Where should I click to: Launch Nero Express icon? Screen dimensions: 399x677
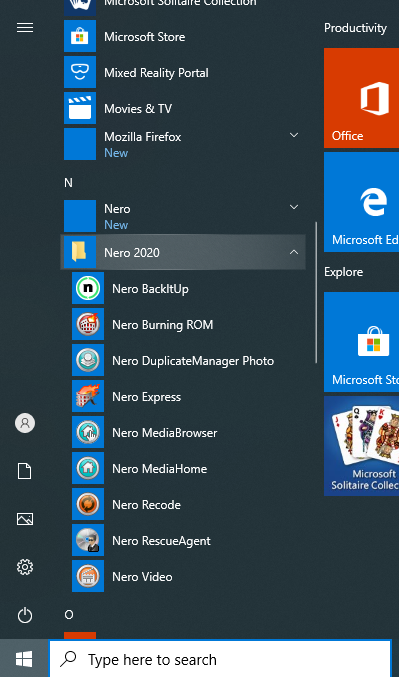[88, 396]
